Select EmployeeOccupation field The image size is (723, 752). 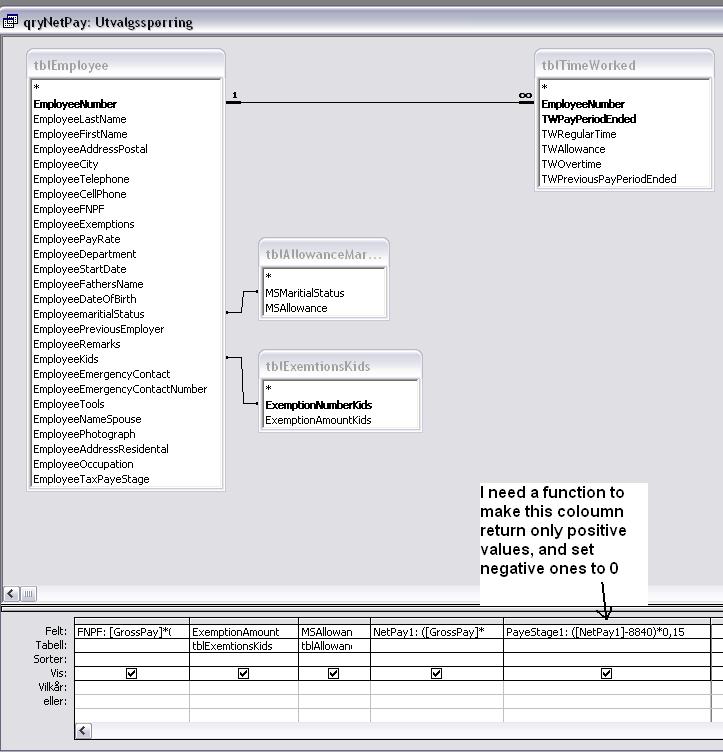click(x=126, y=464)
